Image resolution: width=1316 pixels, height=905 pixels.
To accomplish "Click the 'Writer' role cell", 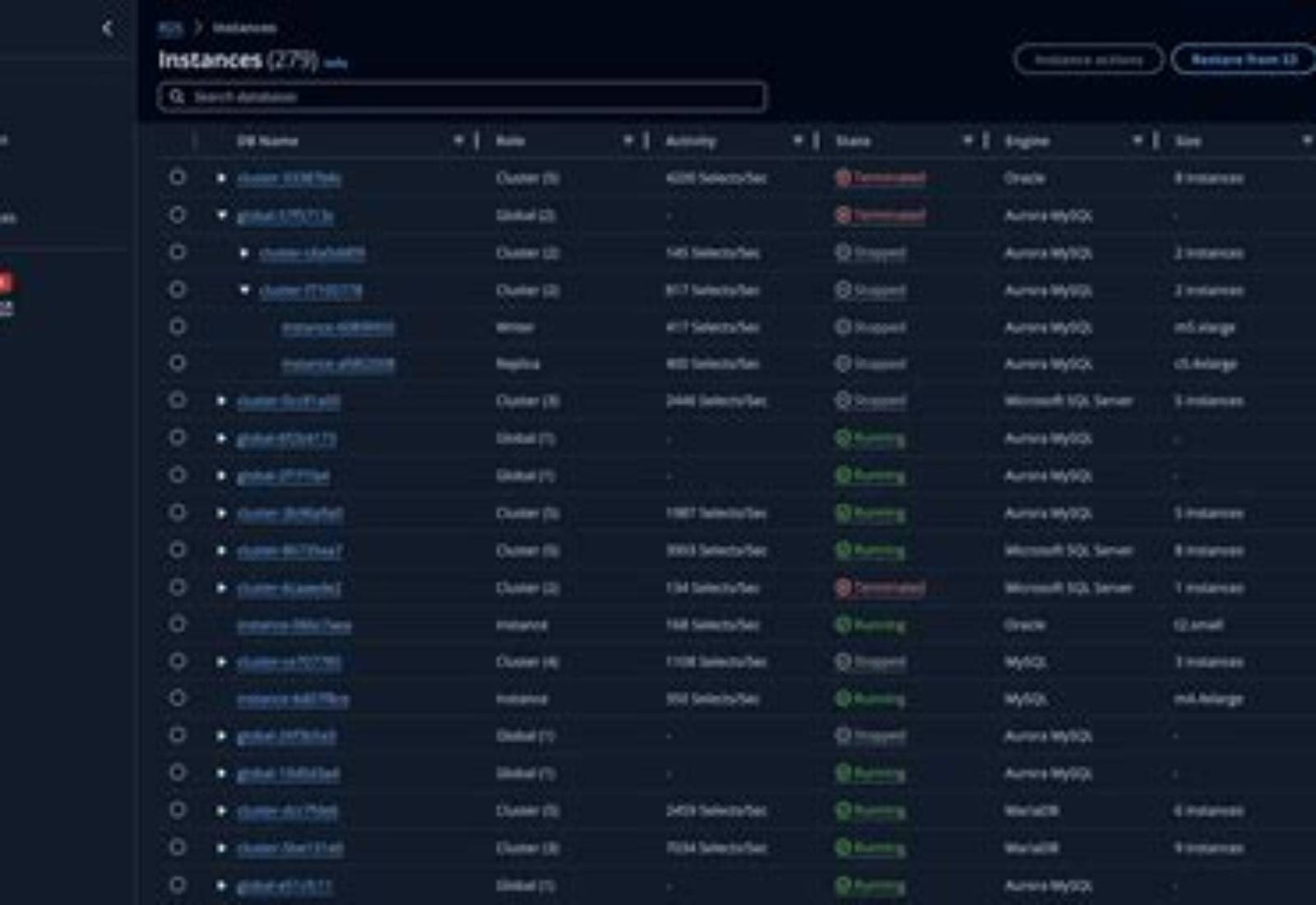I will [515, 327].
